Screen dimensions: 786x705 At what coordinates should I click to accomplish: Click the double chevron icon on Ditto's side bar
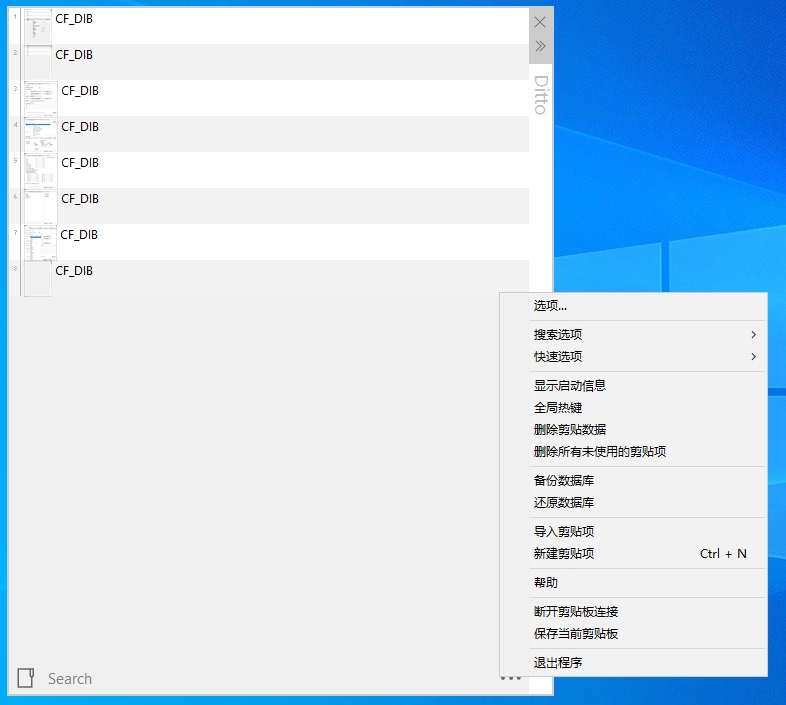540,46
